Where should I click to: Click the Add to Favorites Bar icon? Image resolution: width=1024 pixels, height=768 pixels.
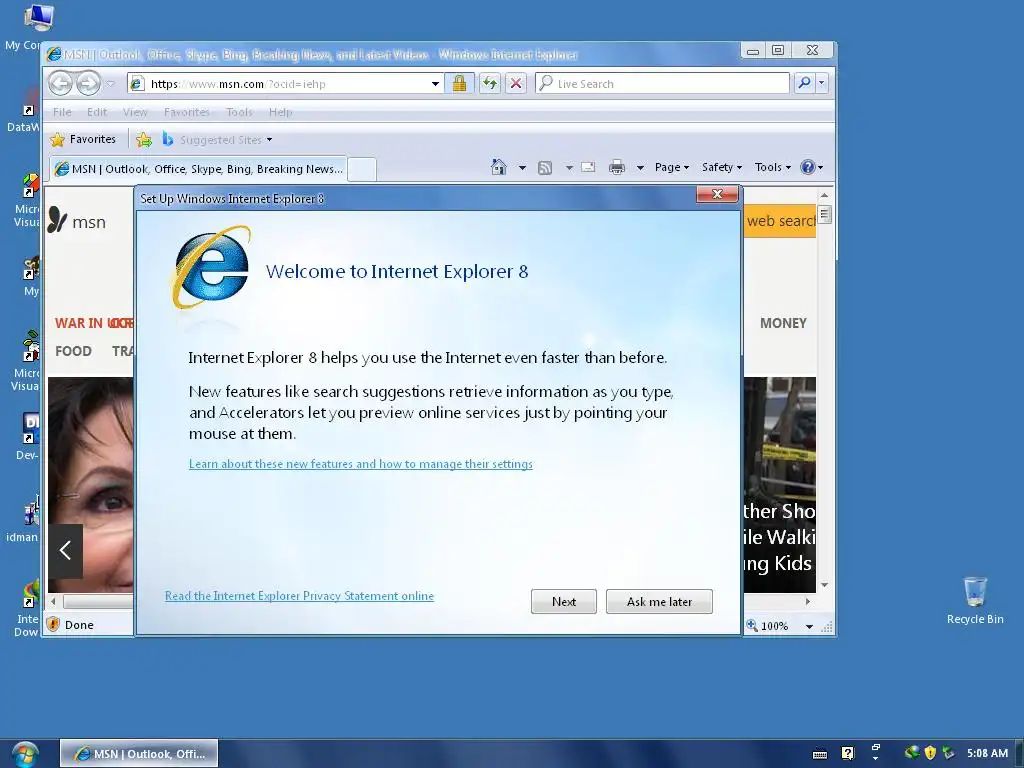144,139
